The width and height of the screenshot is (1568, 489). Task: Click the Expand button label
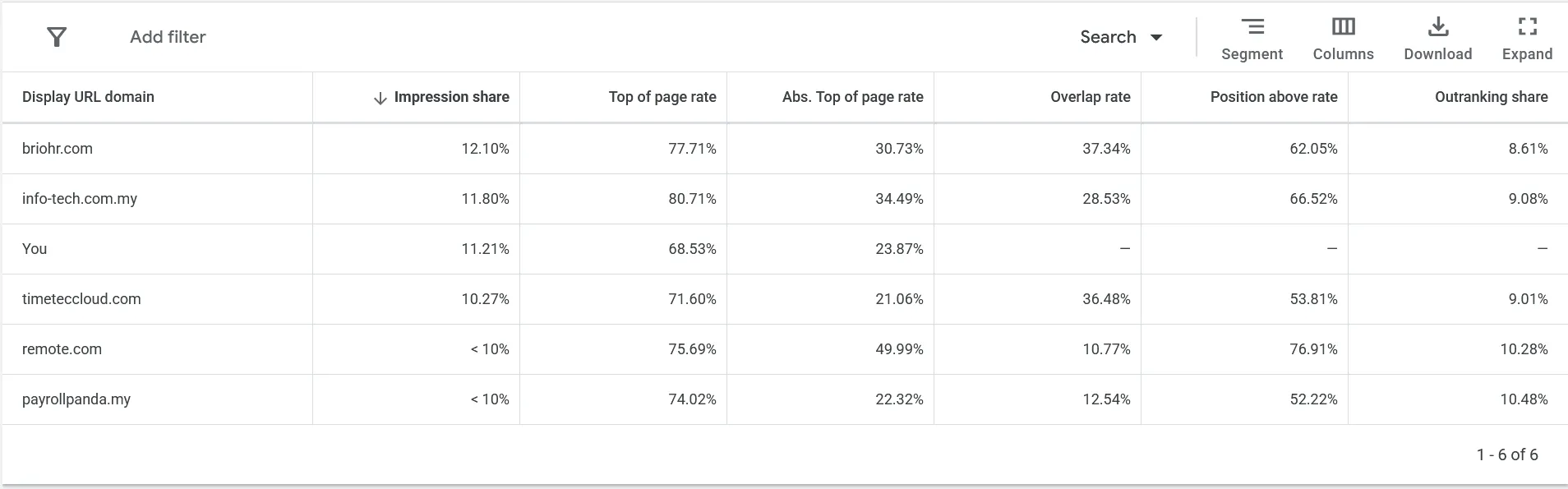pyautogui.click(x=1526, y=54)
